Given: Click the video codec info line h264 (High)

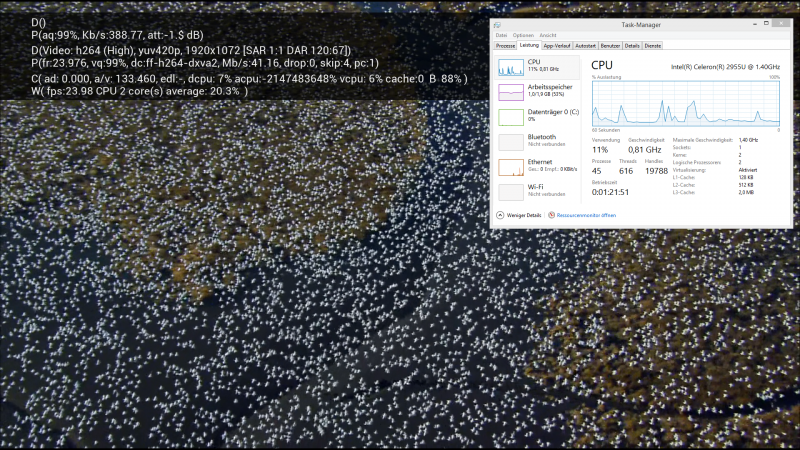Looking at the screenshot, I should click(x=191, y=51).
